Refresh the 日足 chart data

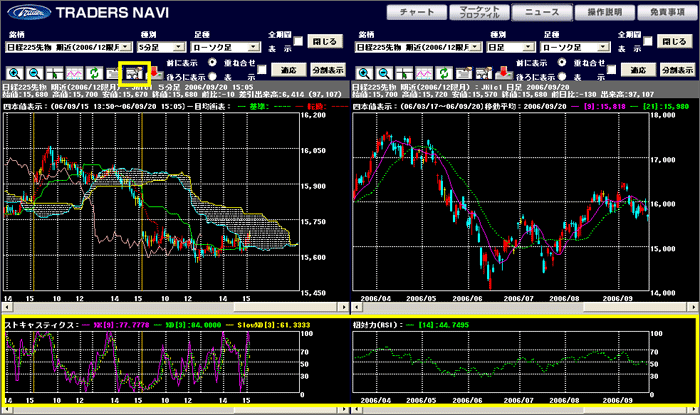point(443,73)
